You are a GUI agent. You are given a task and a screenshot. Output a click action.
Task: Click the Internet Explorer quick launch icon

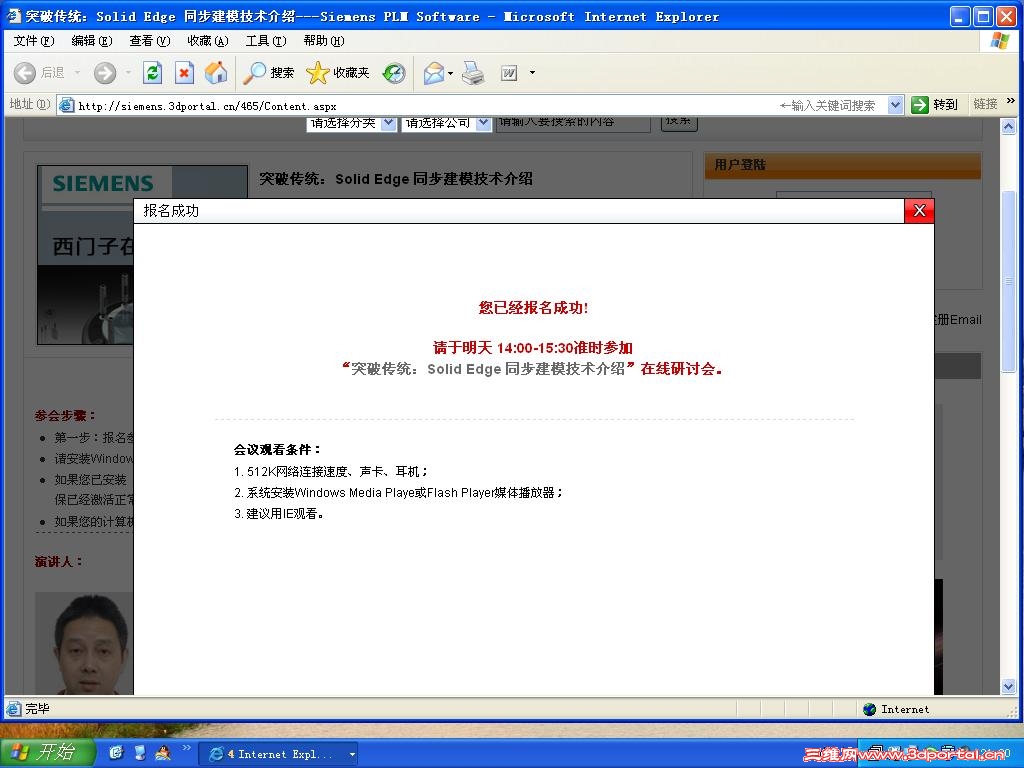[116, 753]
